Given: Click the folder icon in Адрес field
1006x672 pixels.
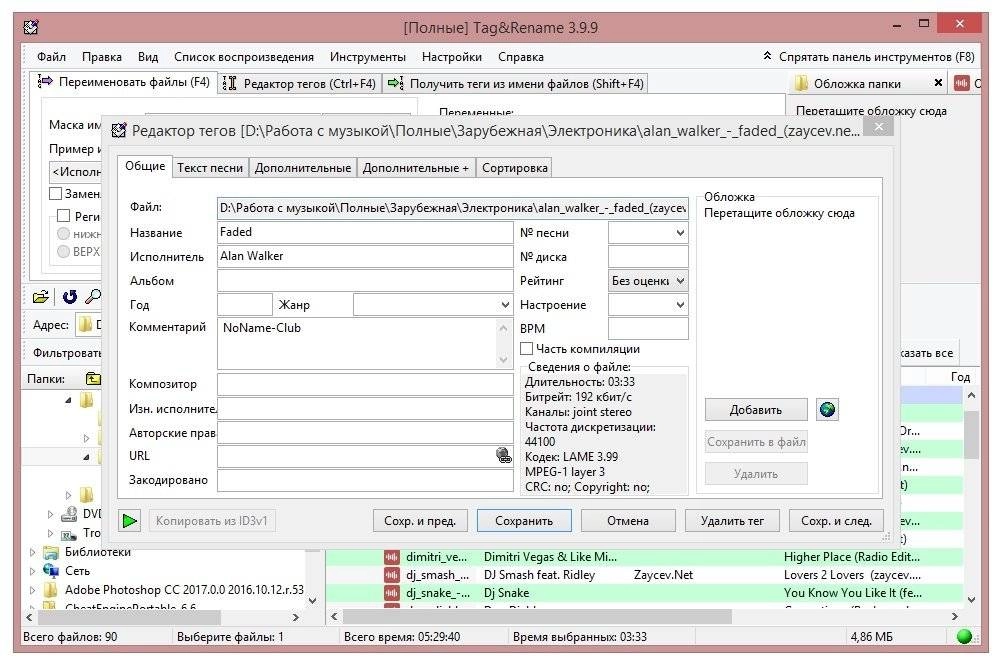Looking at the screenshot, I should point(84,325).
